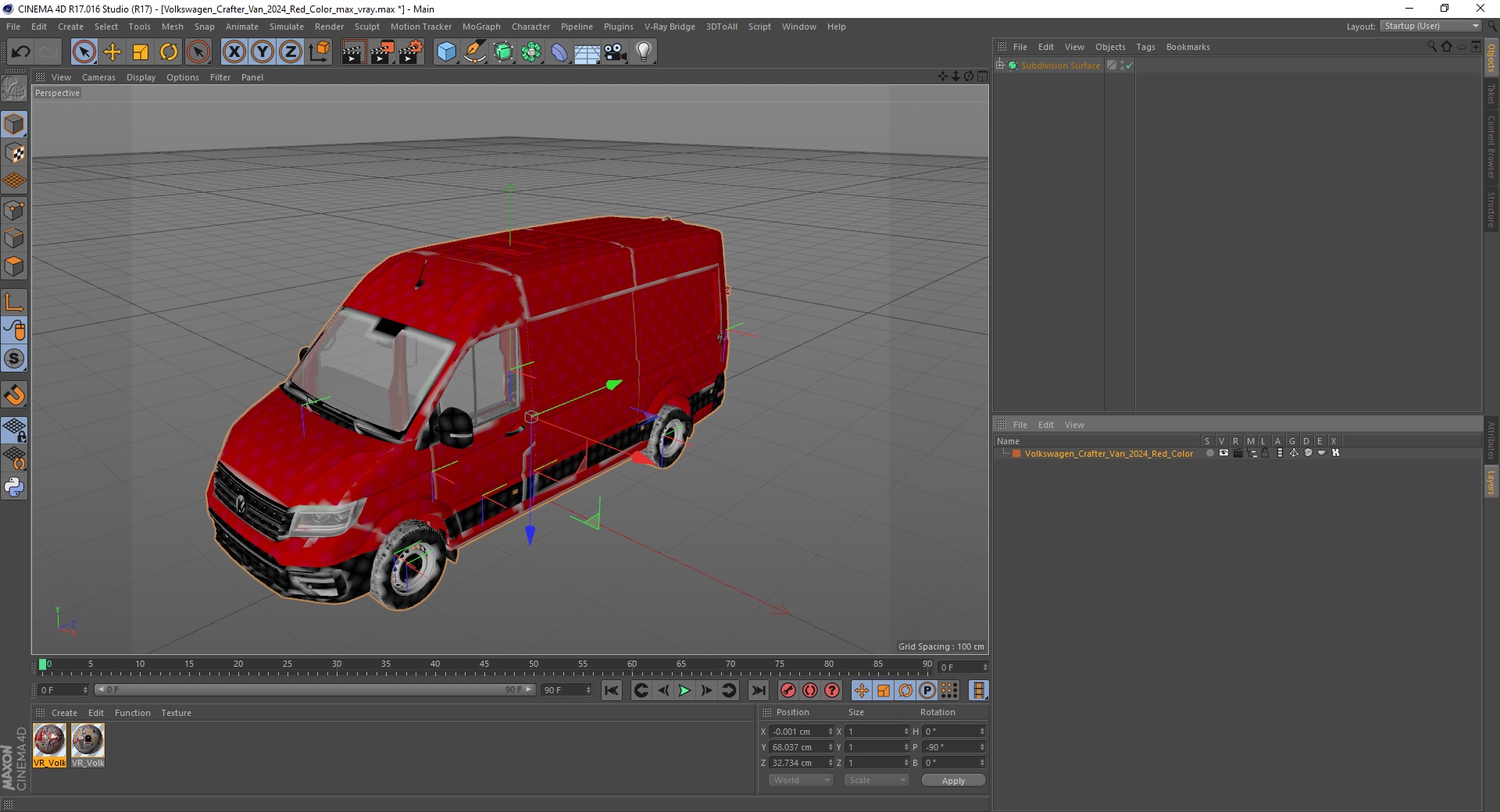This screenshot has width=1500, height=812.
Task: Add a Cube primitive object
Action: pyautogui.click(x=446, y=52)
